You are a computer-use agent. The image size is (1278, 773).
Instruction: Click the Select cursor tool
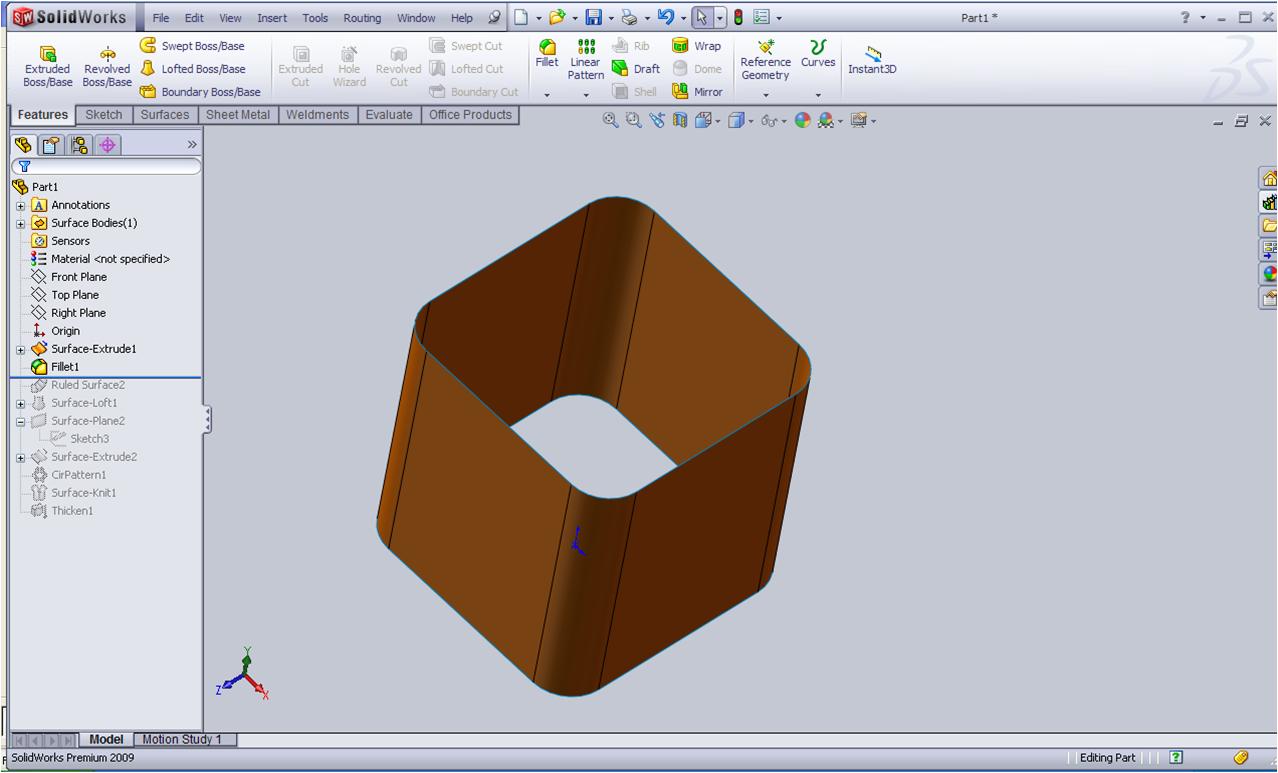tap(702, 17)
